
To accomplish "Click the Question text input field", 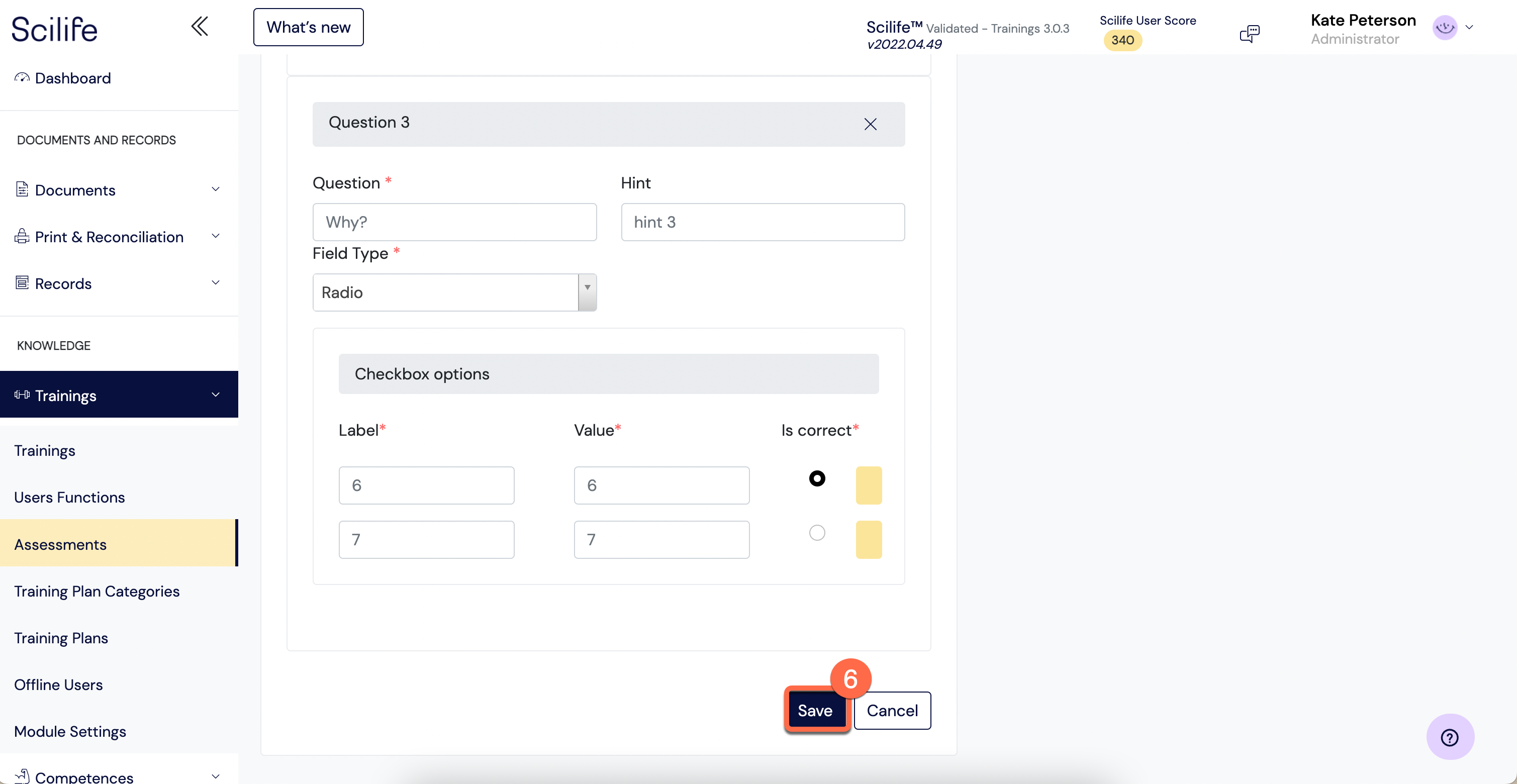I will [x=454, y=222].
